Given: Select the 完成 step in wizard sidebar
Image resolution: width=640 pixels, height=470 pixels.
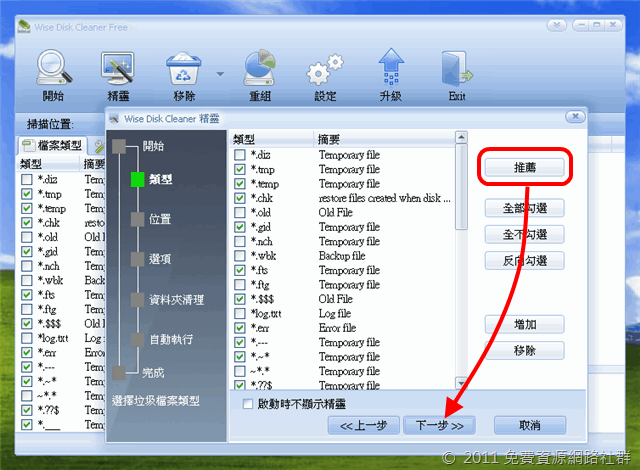Looking at the screenshot, I should (x=153, y=372).
